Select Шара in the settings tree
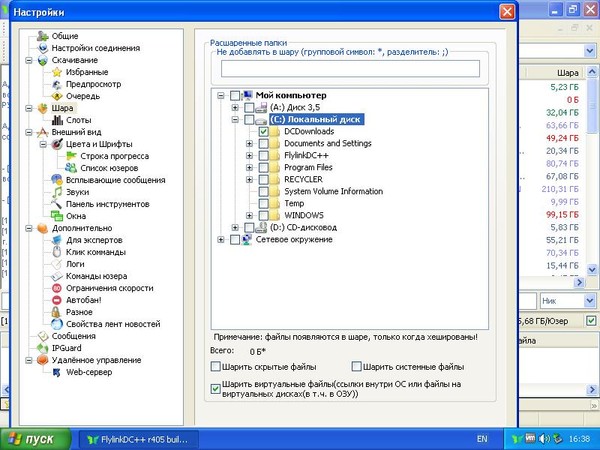The width and height of the screenshot is (600, 450). pos(62,108)
